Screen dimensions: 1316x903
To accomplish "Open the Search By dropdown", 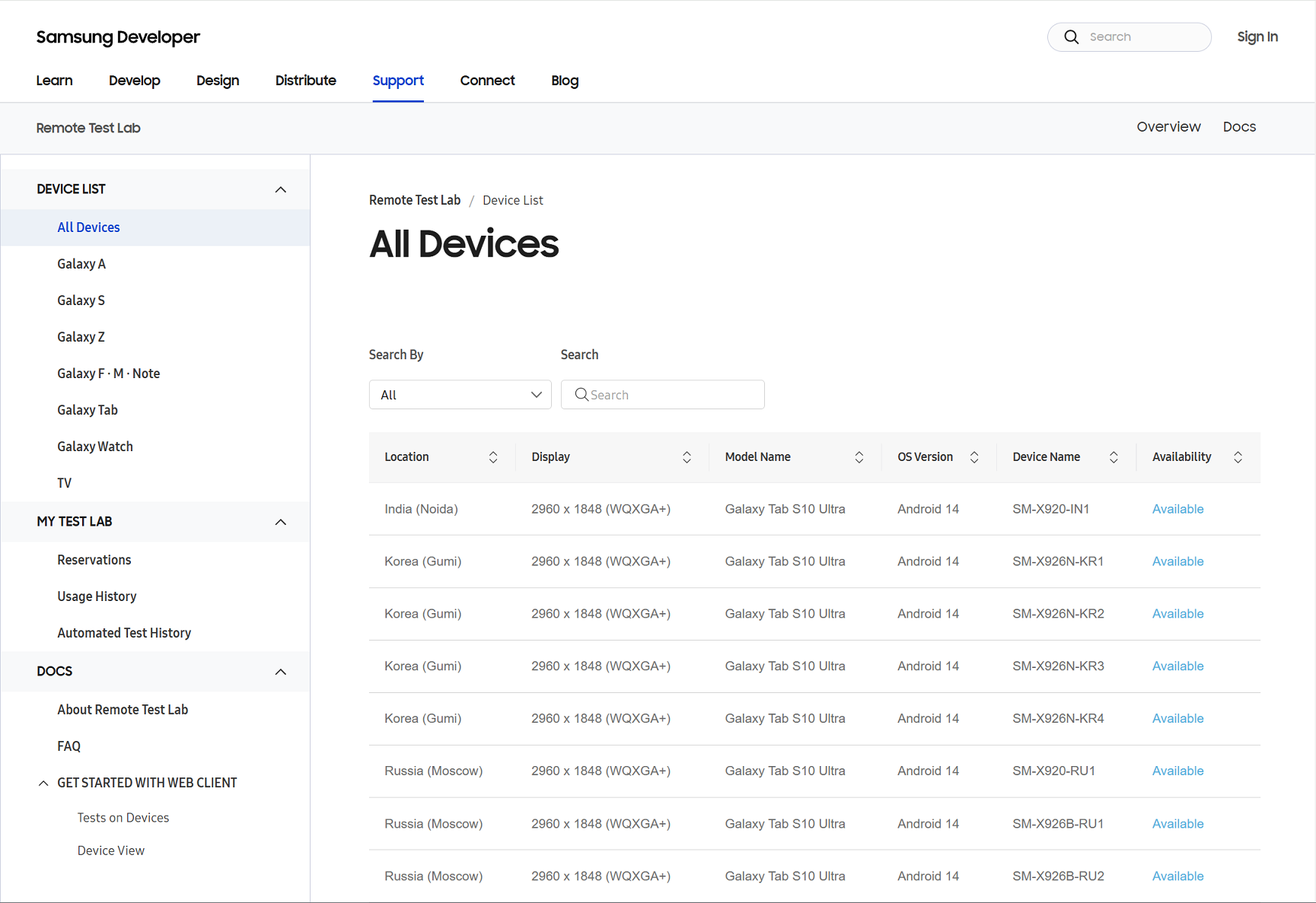I will pyautogui.click(x=460, y=395).
